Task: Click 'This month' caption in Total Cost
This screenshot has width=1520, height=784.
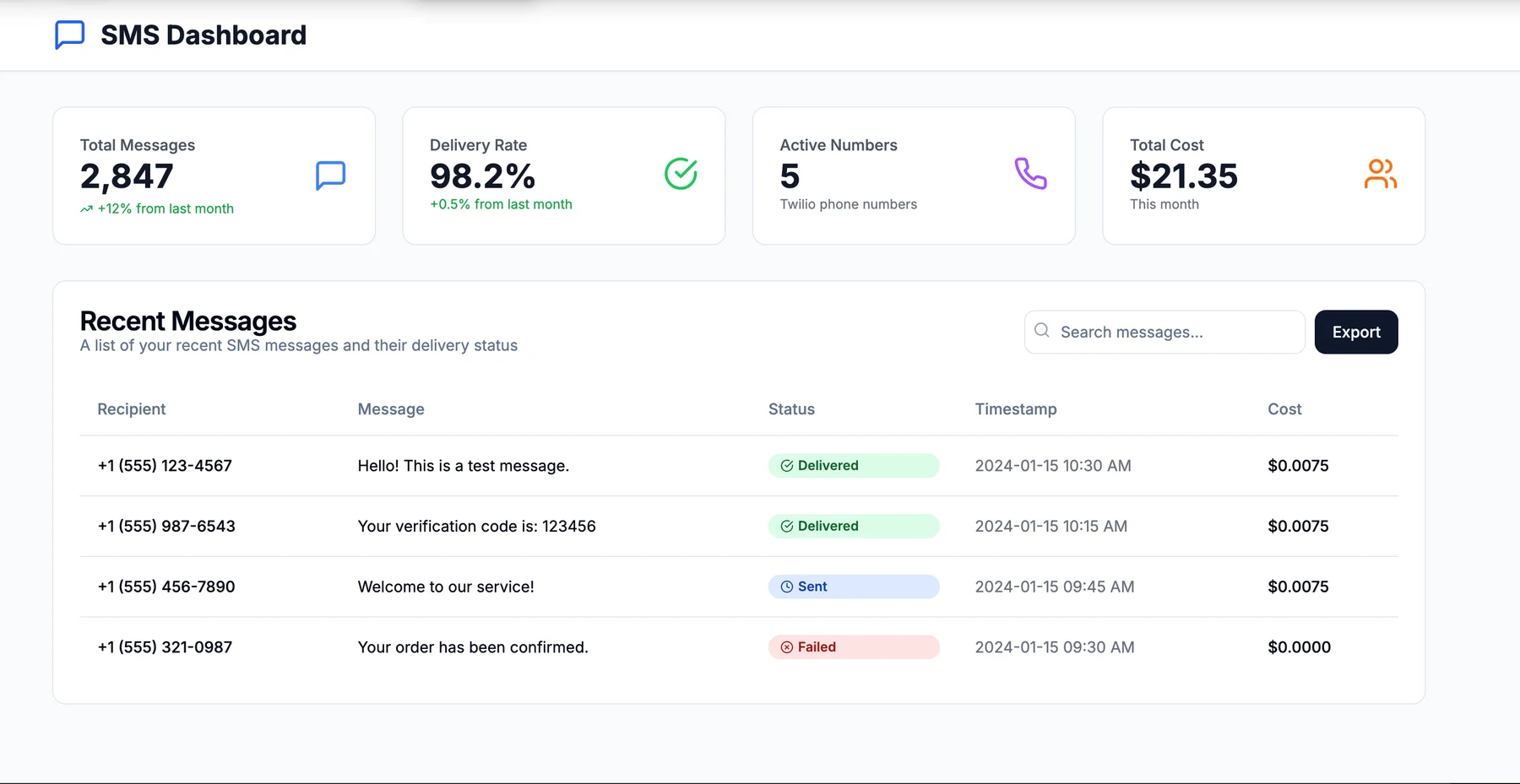Action: [1164, 204]
